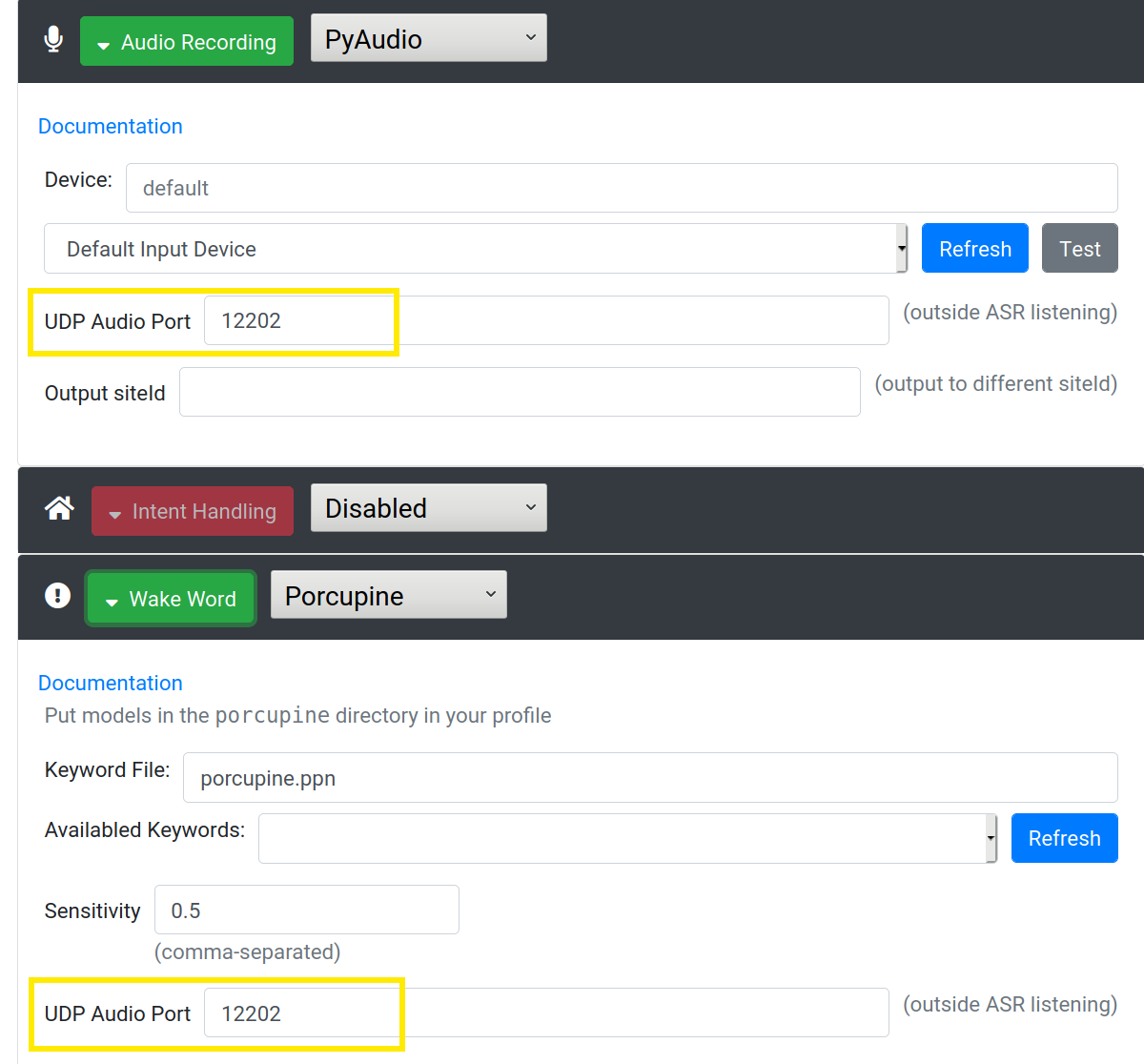This screenshot has height=1064, width=1144.
Task: Collapse the Audio Recording section
Action: point(186,41)
